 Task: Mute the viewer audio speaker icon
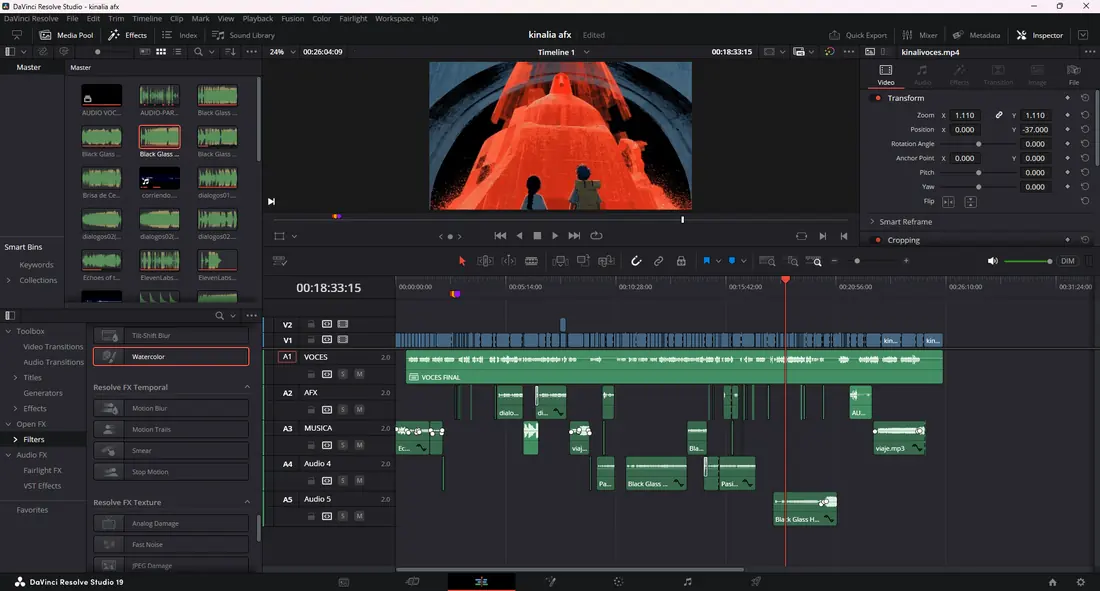[993, 261]
